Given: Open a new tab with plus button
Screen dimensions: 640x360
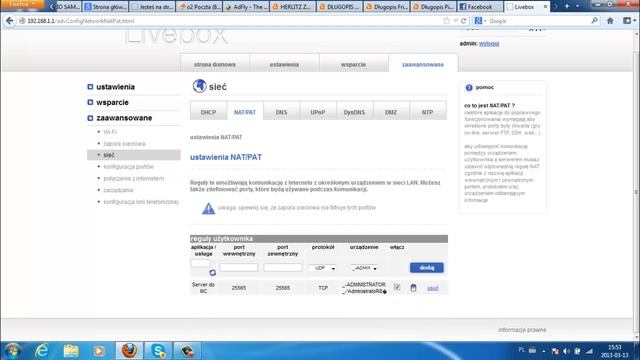Looking at the screenshot, I should click(567, 6).
